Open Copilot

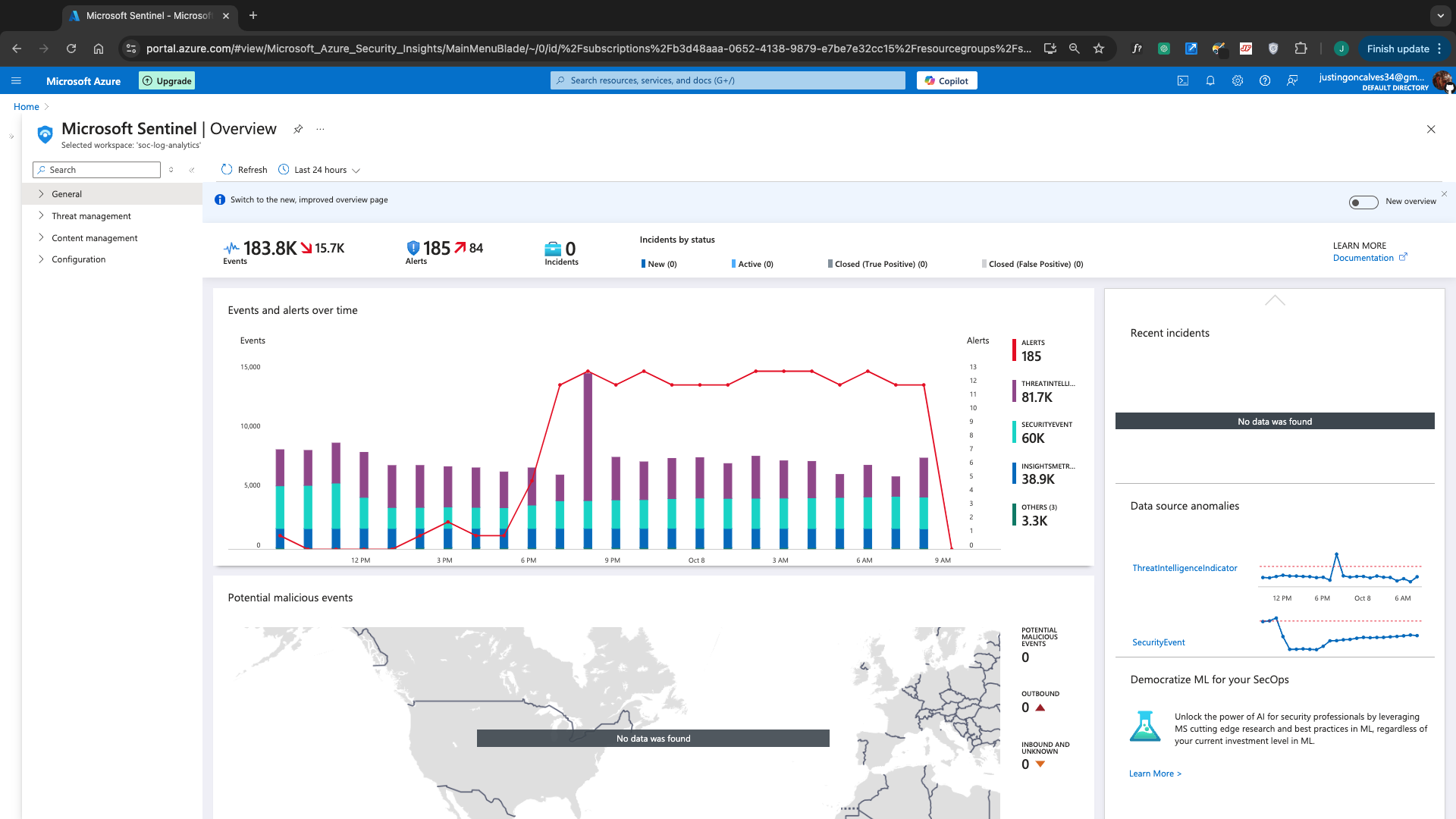946,80
